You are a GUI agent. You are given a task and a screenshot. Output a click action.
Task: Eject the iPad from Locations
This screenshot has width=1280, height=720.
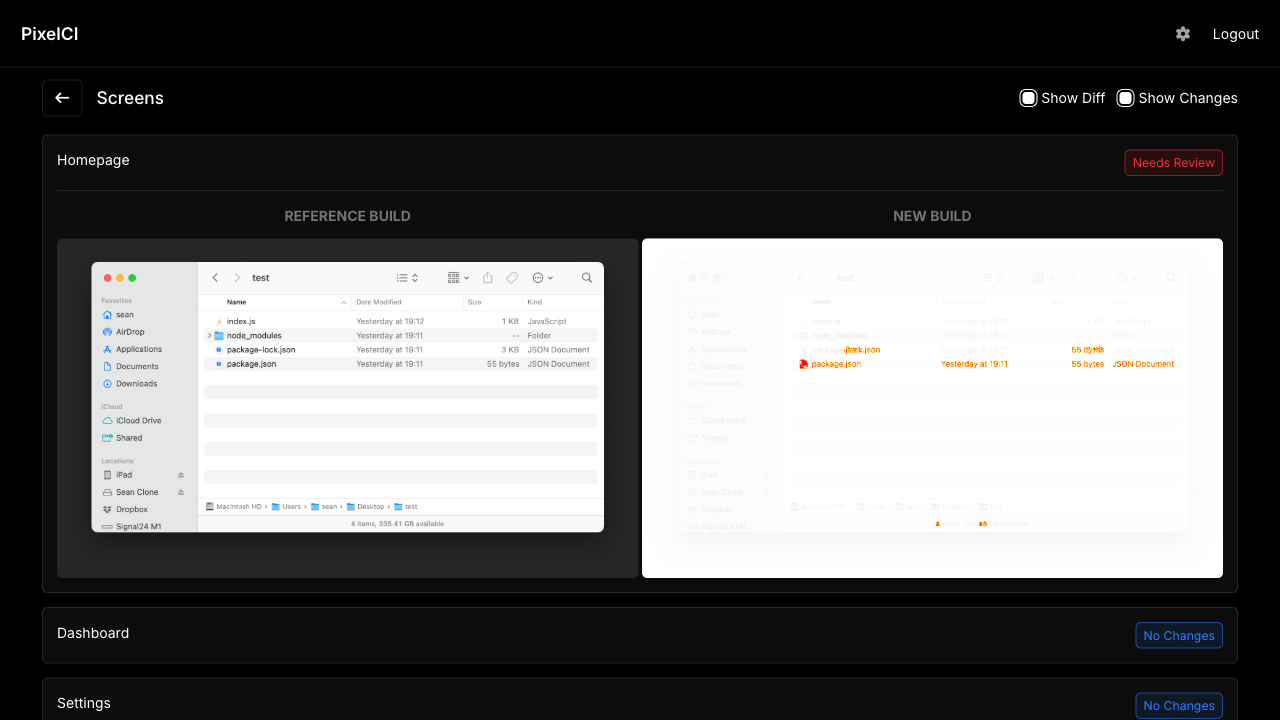[182, 474]
